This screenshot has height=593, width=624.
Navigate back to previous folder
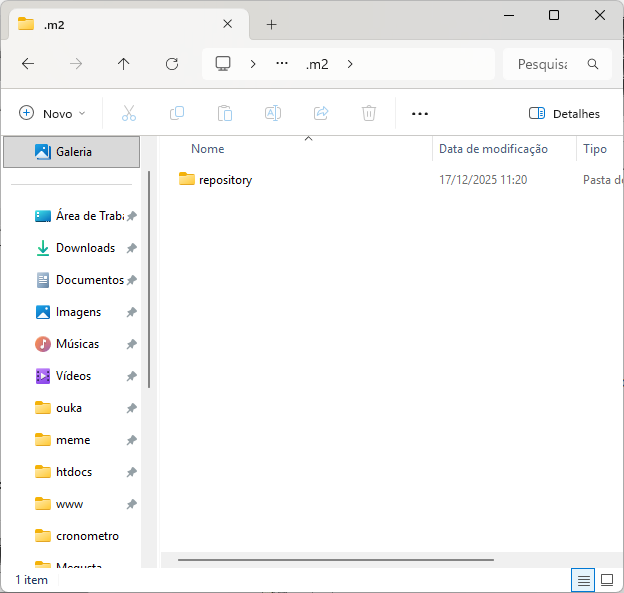click(28, 64)
